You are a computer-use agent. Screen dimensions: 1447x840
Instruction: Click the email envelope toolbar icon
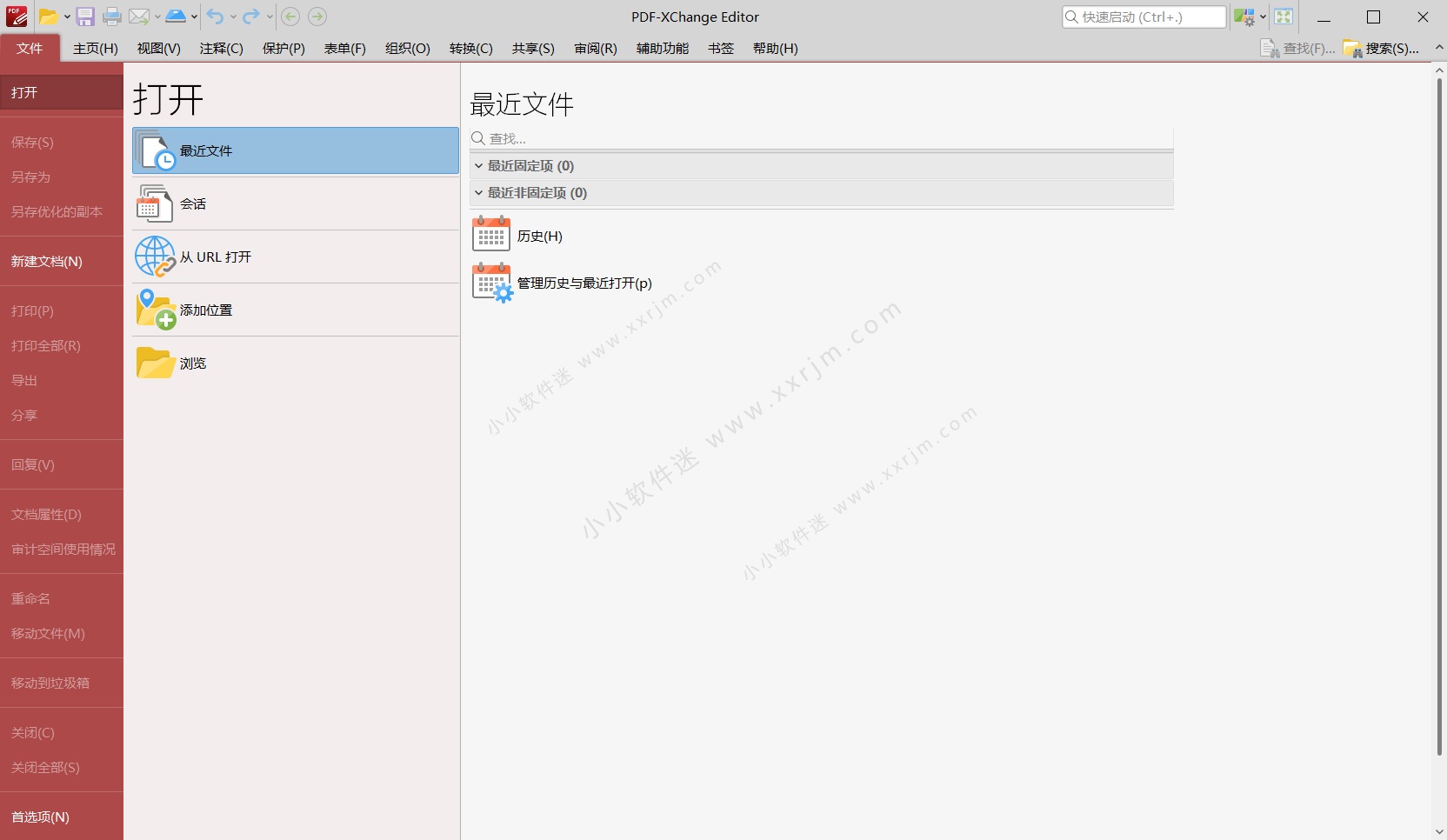click(x=139, y=17)
